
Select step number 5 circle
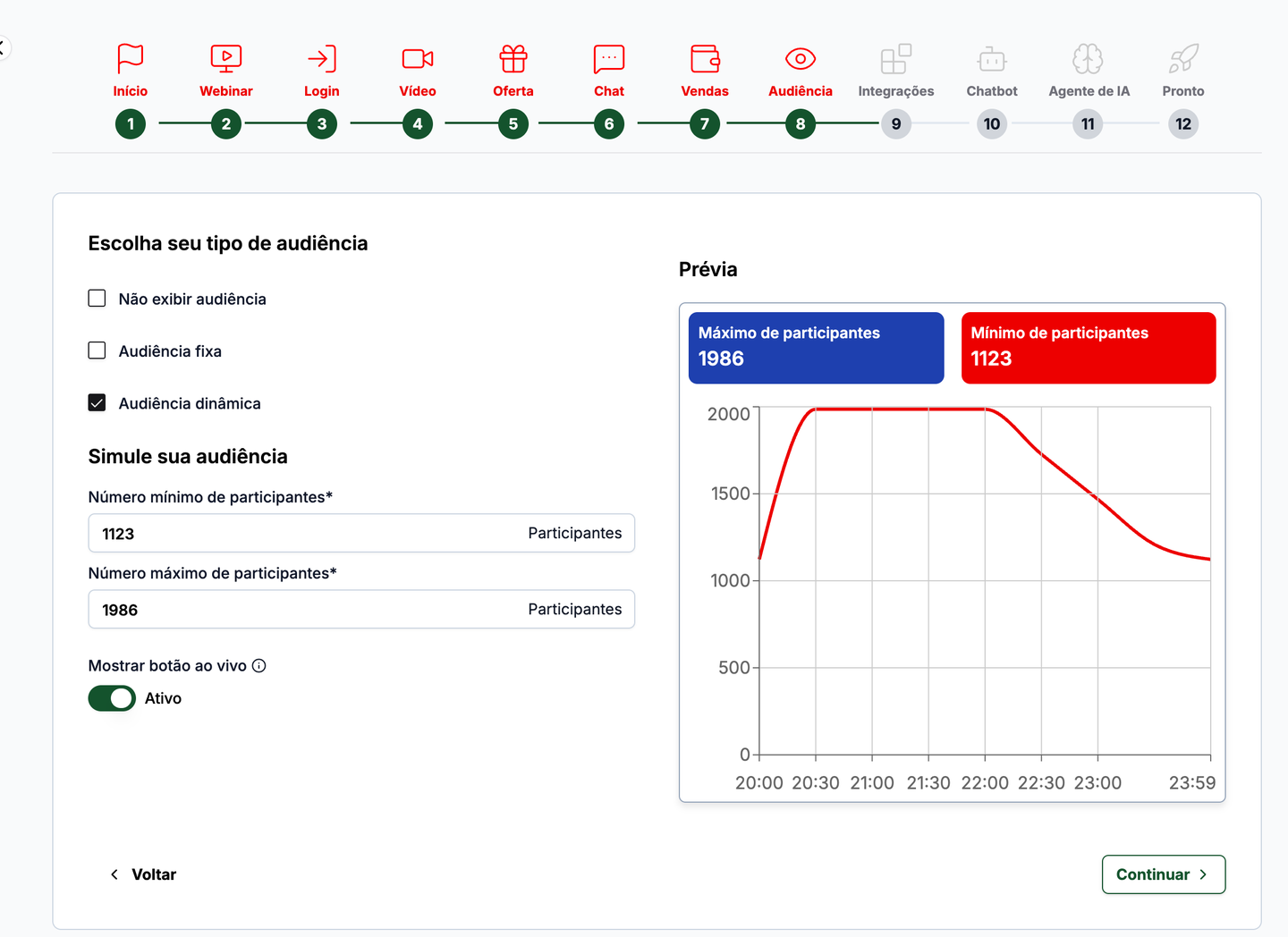513,124
